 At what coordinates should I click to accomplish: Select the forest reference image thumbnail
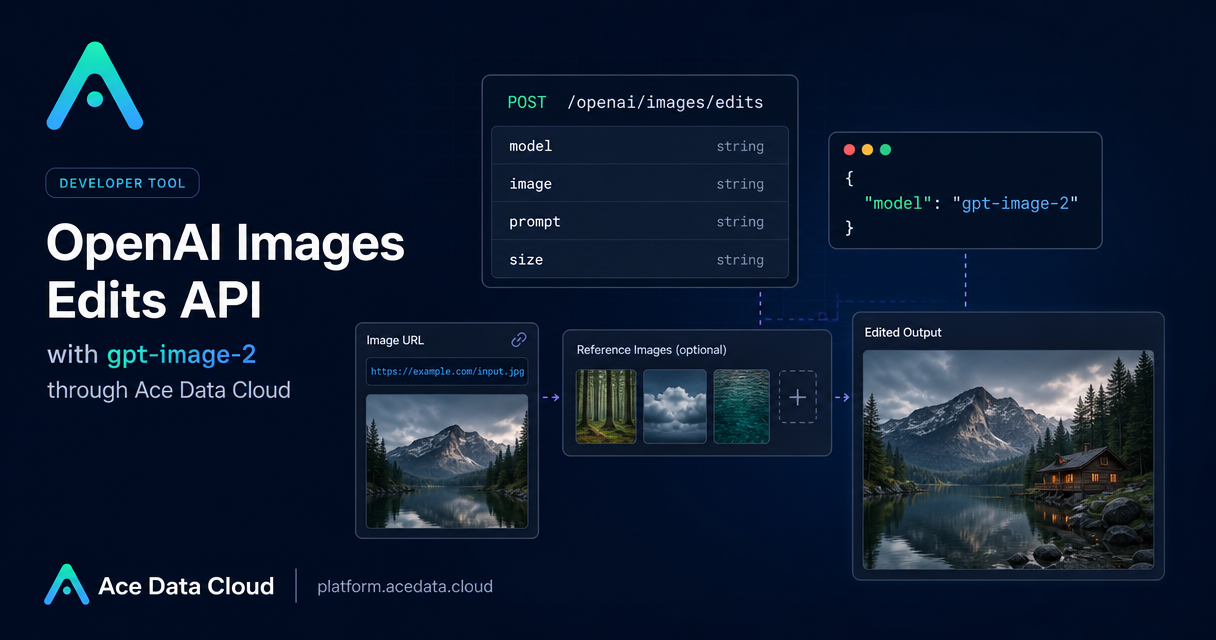pyautogui.click(x=606, y=407)
